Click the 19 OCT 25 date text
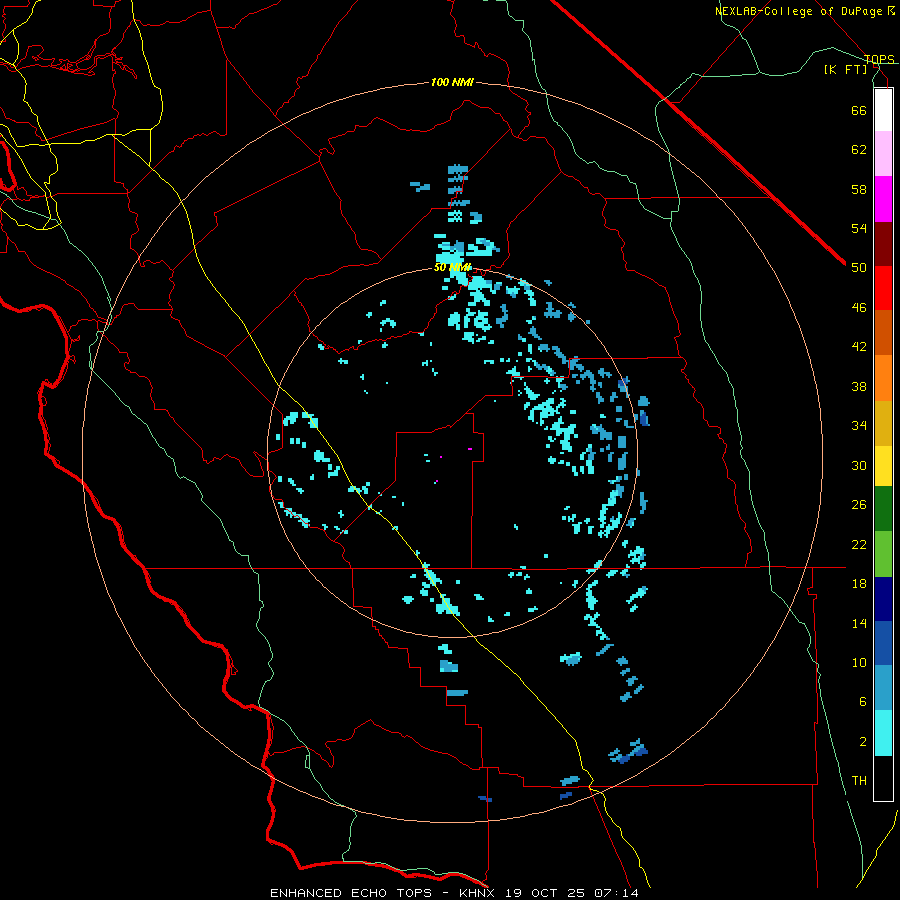The image size is (900, 900). (x=547, y=893)
